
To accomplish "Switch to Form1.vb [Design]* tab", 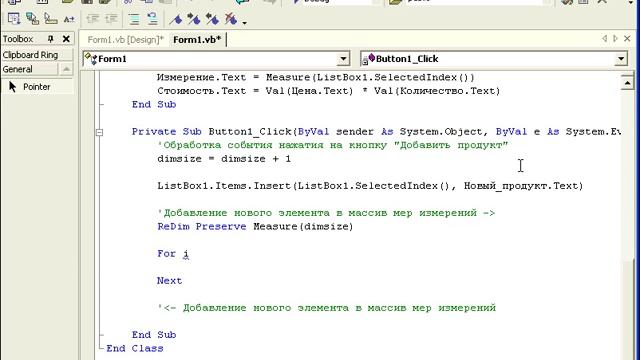I will [x=125, y=40].
